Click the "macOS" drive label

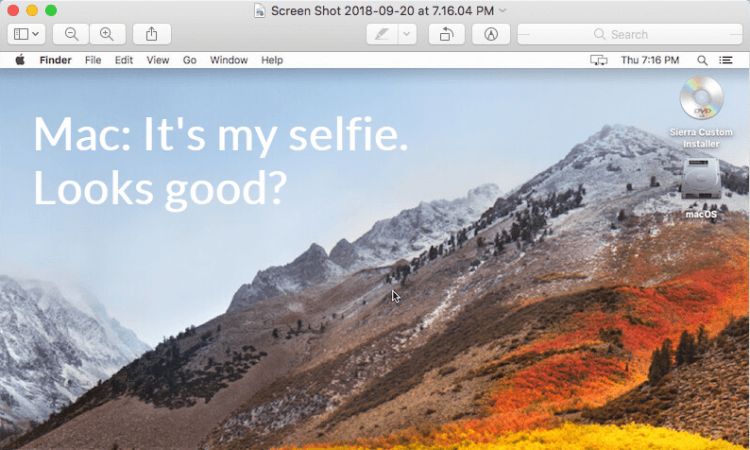701,214
